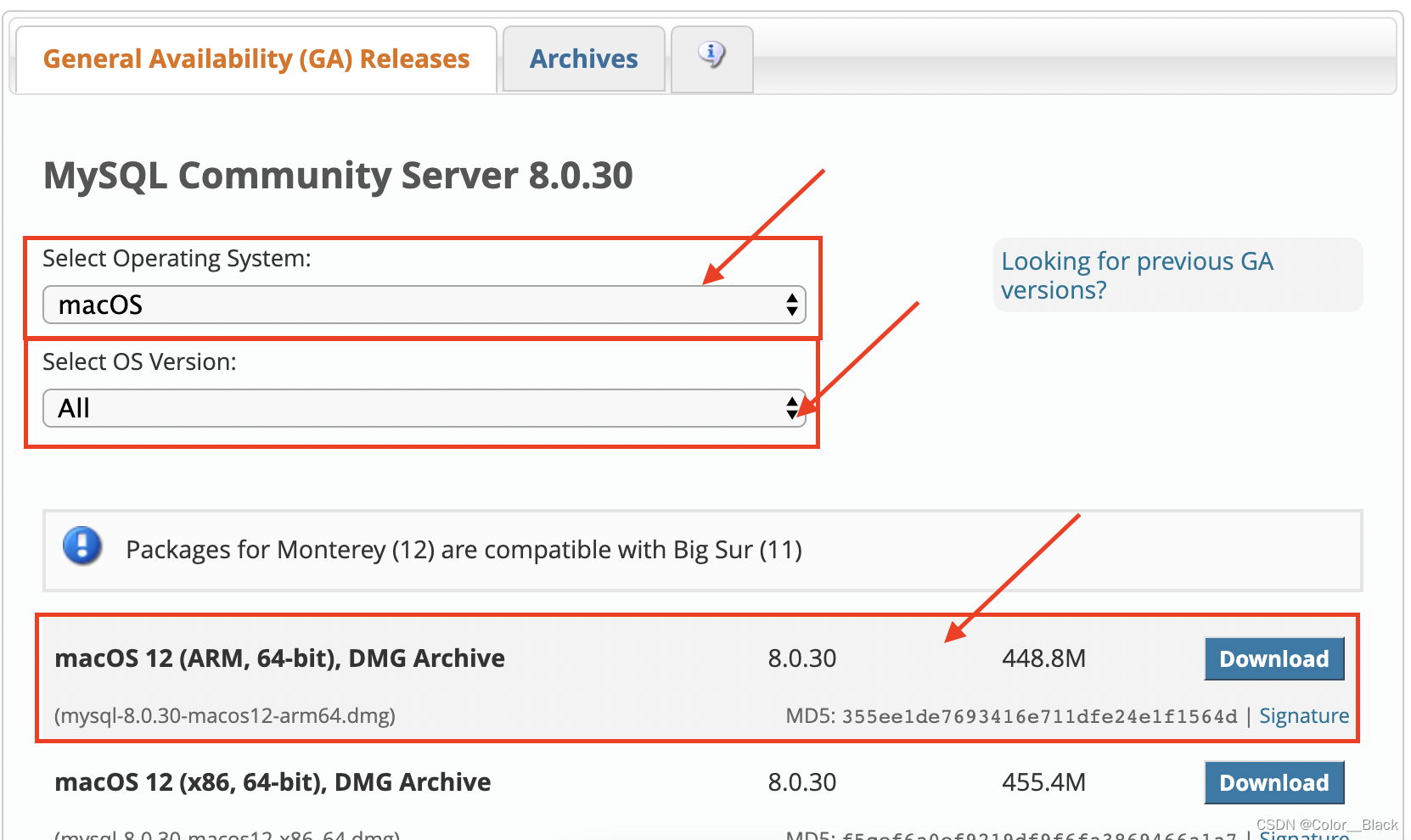Viewport: 1411px width, 840px height.
Task: Open the Select Operating System macOS dropdown
Action: (x=424, y=305)
